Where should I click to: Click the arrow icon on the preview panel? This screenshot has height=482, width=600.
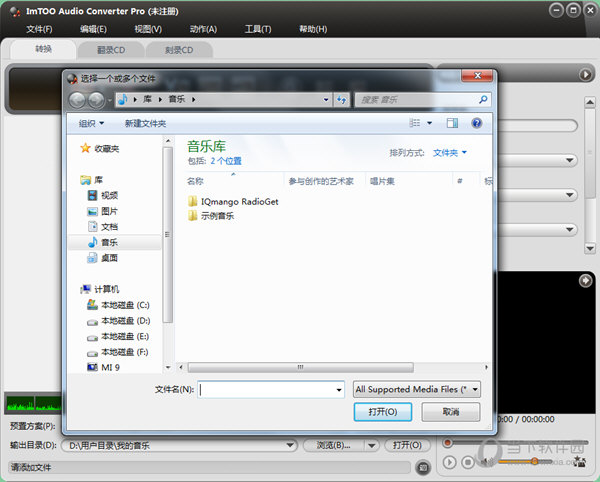click(x=585, y=280)
